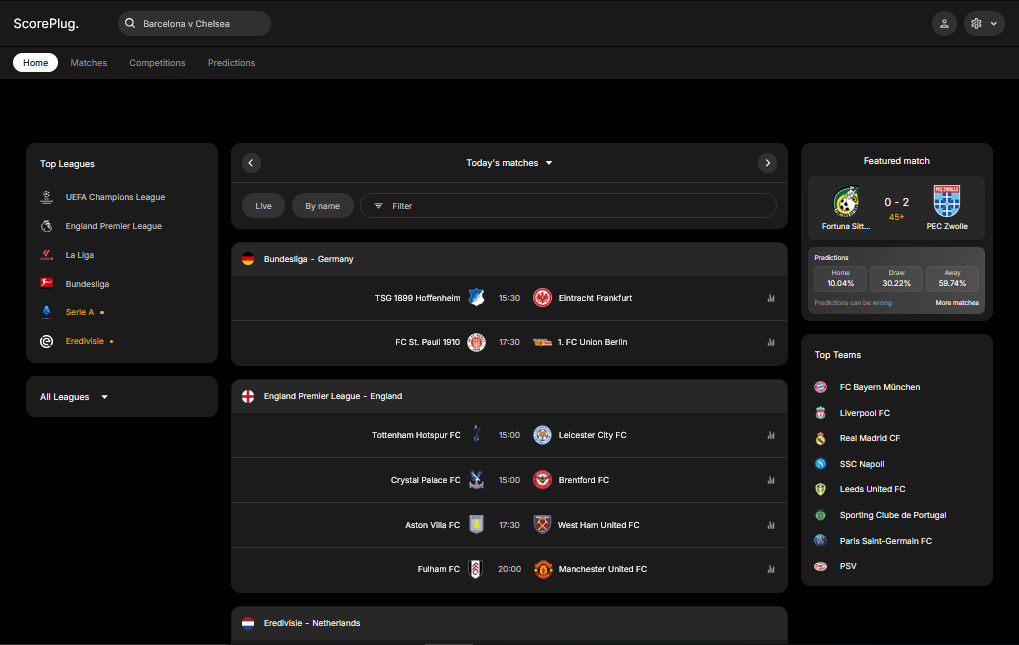Click the PEC Zwolle crest in Featured match
This screenshot has height=645, width=1019.
pos(946,201)
